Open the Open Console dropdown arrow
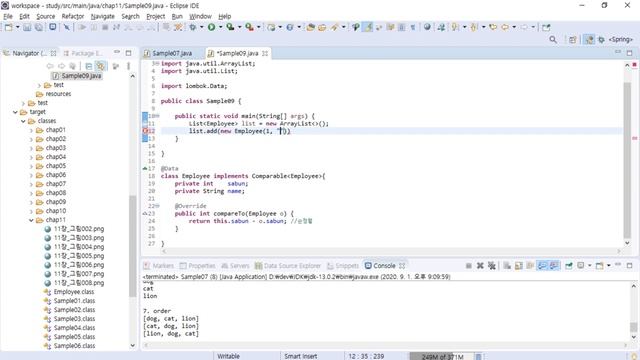640x360 pixels. coord(608,266)
